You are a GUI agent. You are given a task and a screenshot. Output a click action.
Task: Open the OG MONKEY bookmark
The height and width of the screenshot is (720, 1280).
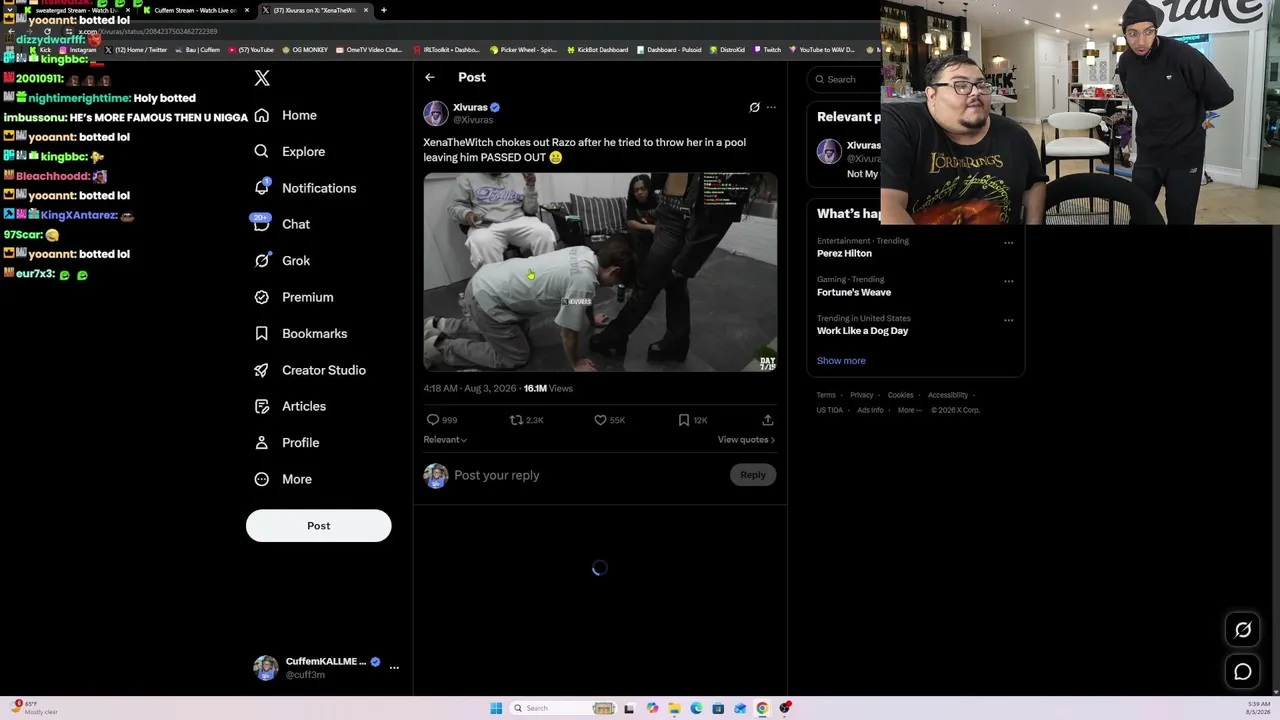(305, 50)
